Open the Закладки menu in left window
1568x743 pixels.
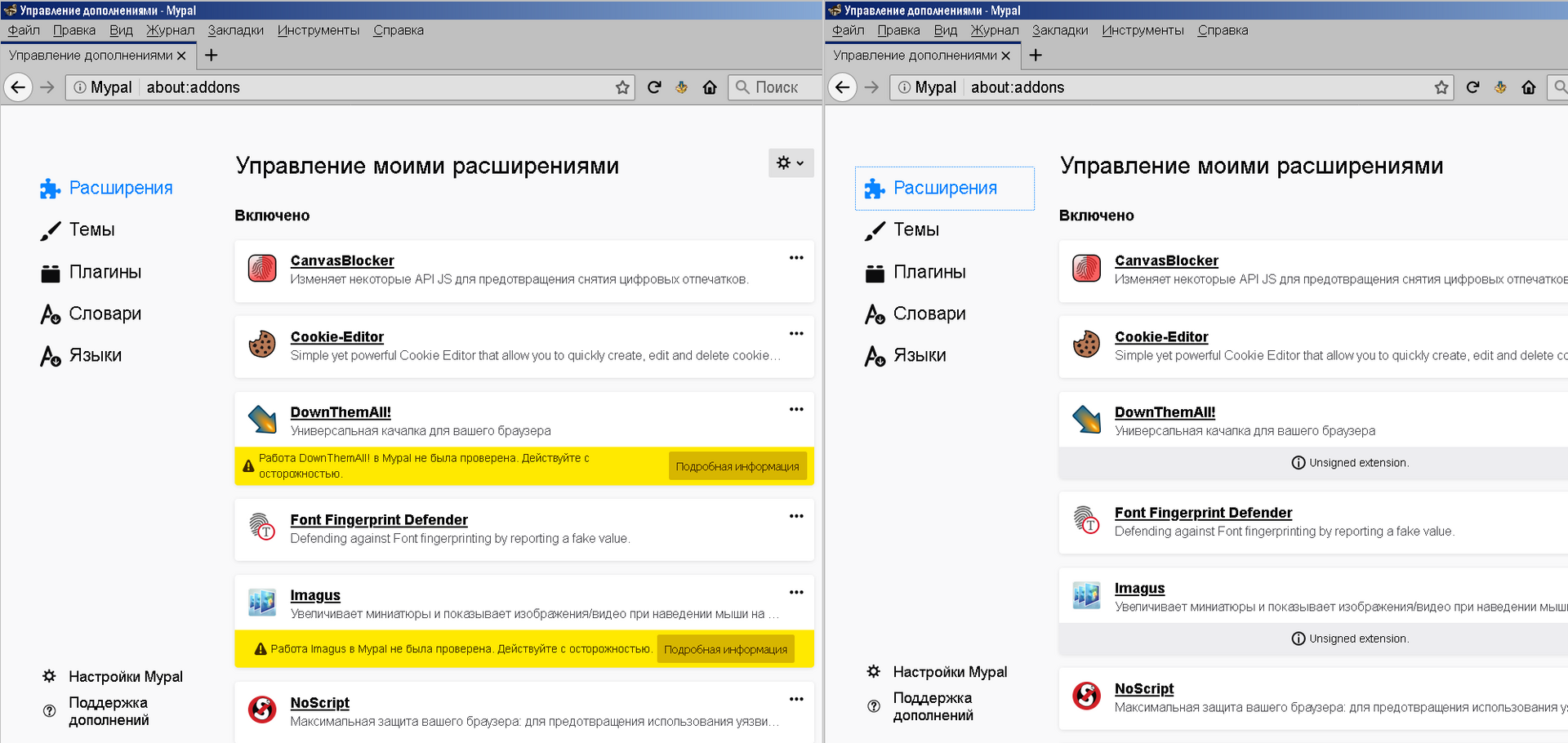pyautogui.click(x=235, y=30)
